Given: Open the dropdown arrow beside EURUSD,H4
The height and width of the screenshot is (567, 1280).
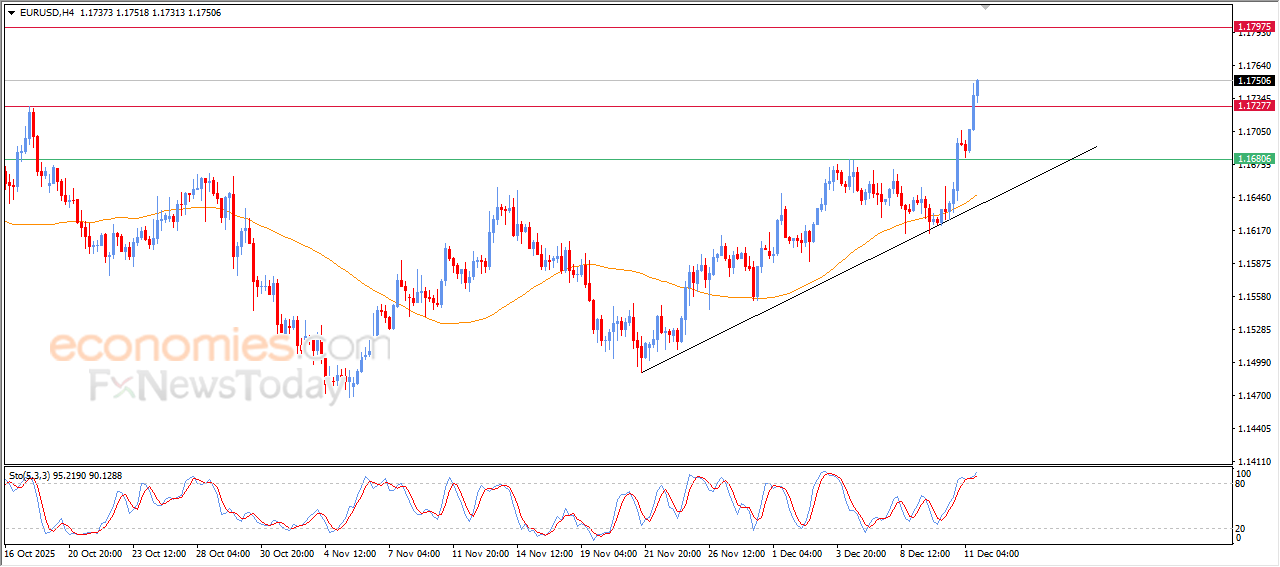Looking at the screenshot, I should 11,12.
